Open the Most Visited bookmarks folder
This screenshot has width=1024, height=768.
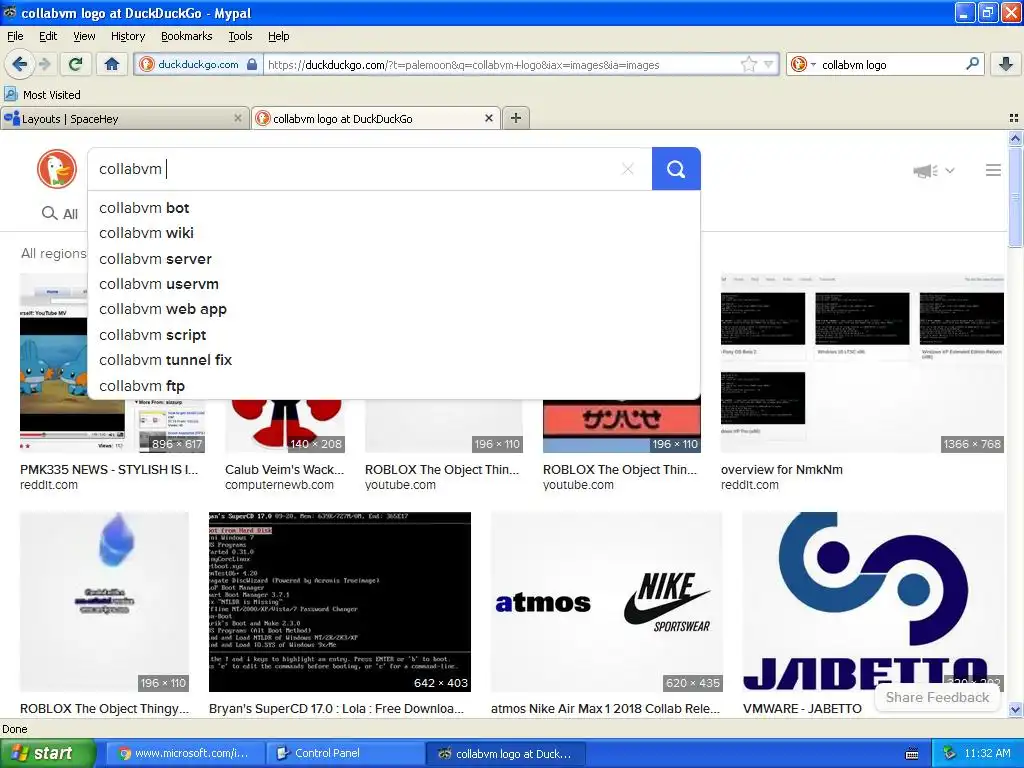(x=43, y=95)
